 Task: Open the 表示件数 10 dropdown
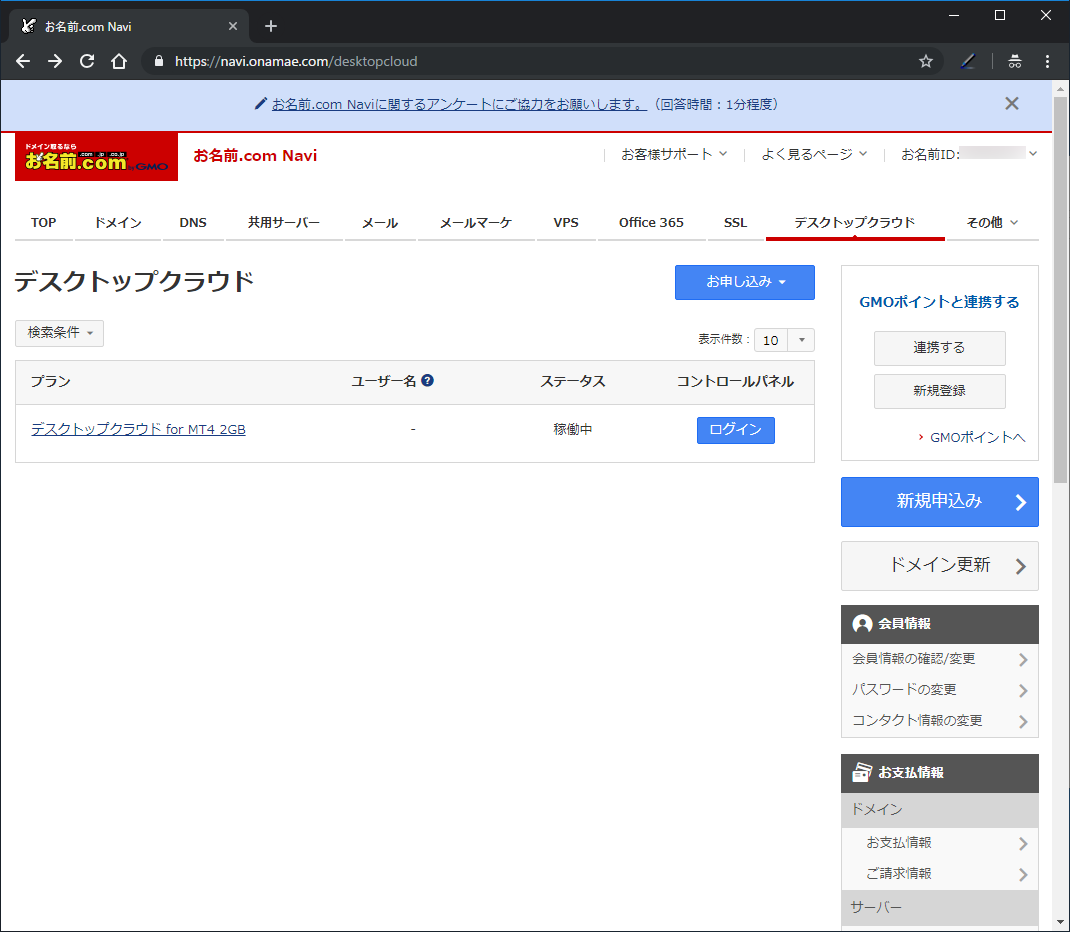pyautogui.click(x=784, y=340)
